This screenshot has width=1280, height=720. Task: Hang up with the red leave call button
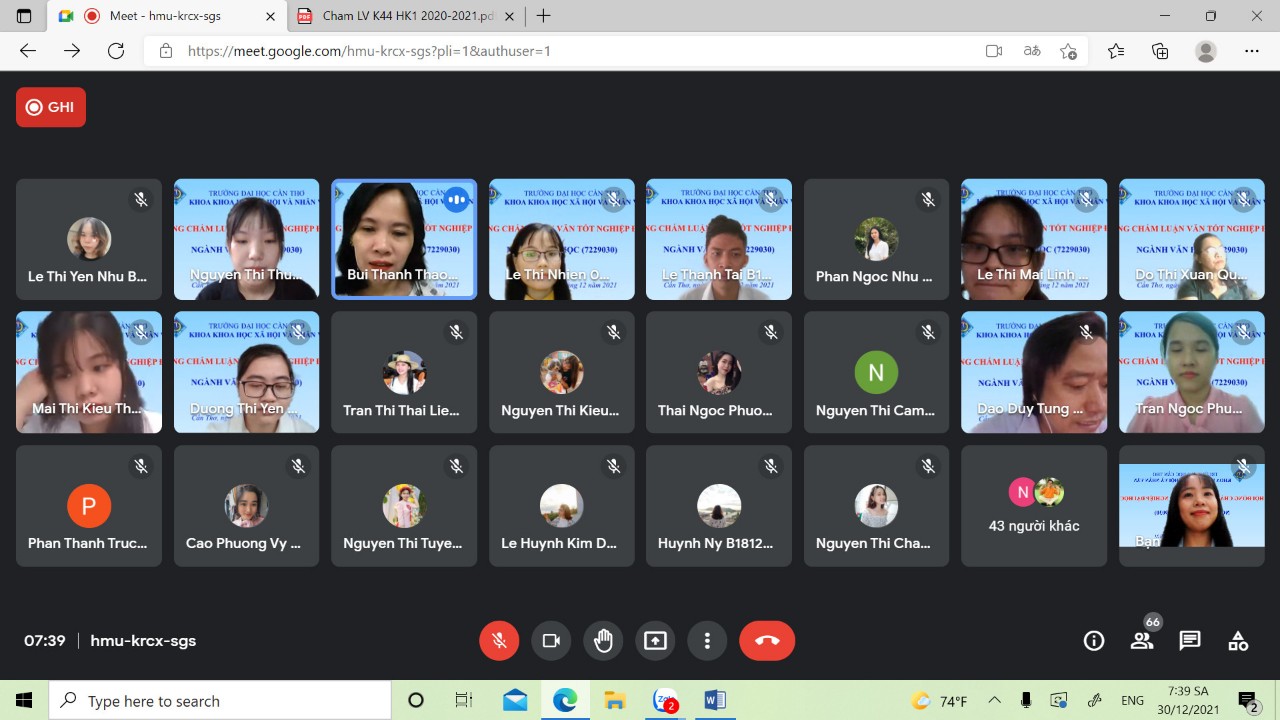click(767, 641)
